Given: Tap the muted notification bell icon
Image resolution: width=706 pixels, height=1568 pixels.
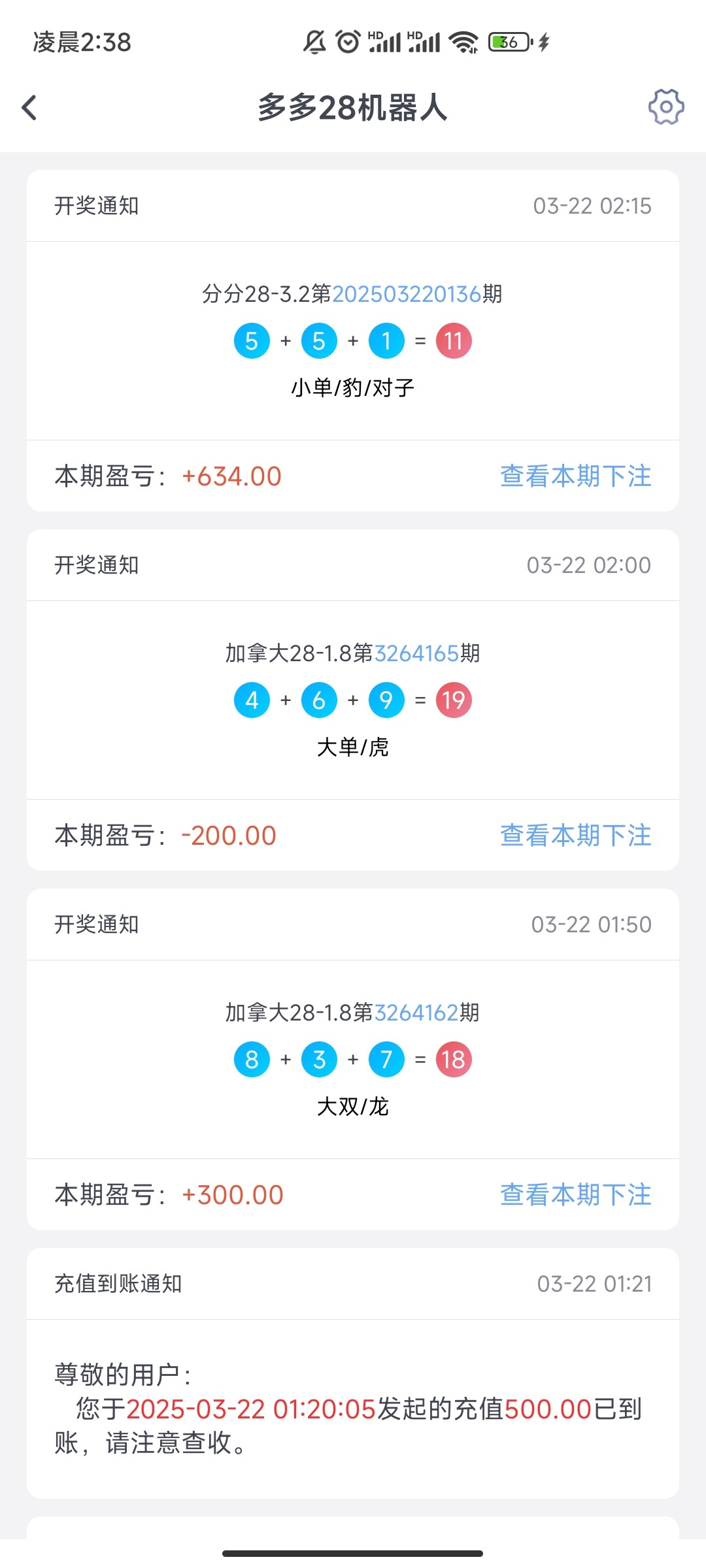Looking at the screenshot, I should [x=314, y=42].
